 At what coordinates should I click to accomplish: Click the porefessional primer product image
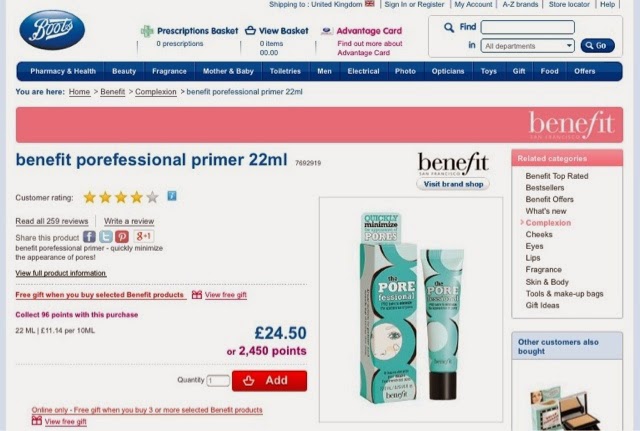pyautogui.click(x=411, y=309)
